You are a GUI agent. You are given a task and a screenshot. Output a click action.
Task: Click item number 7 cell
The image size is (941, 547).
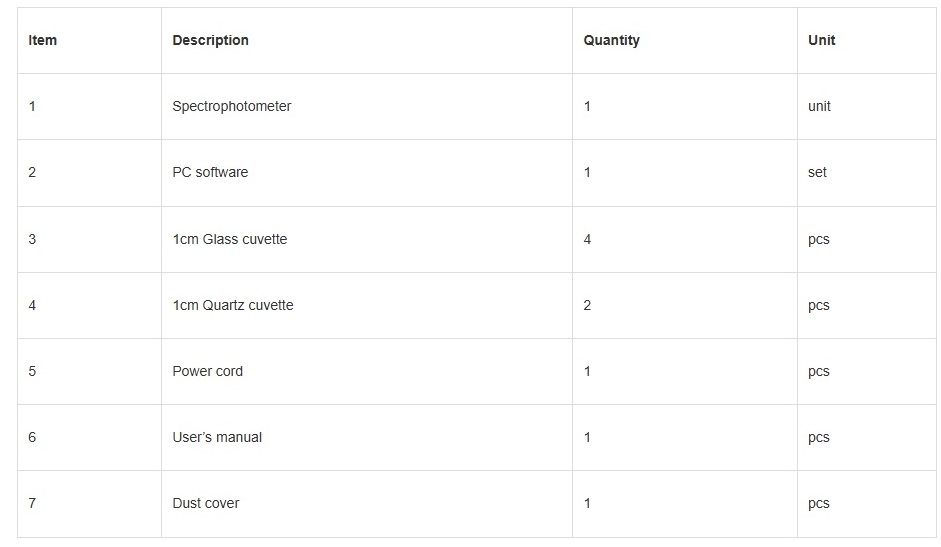(x=32, y=504)
